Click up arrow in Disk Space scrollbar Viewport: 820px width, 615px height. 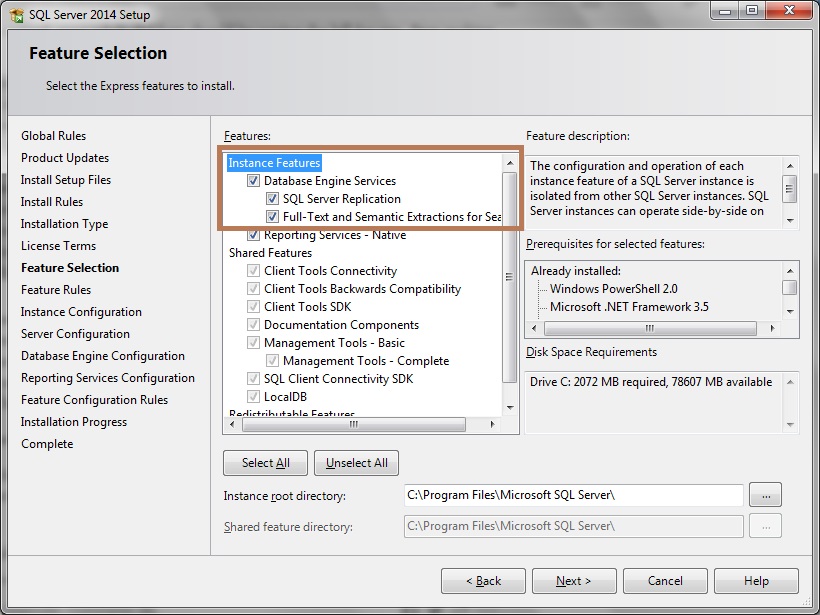[x=790, y=382]
